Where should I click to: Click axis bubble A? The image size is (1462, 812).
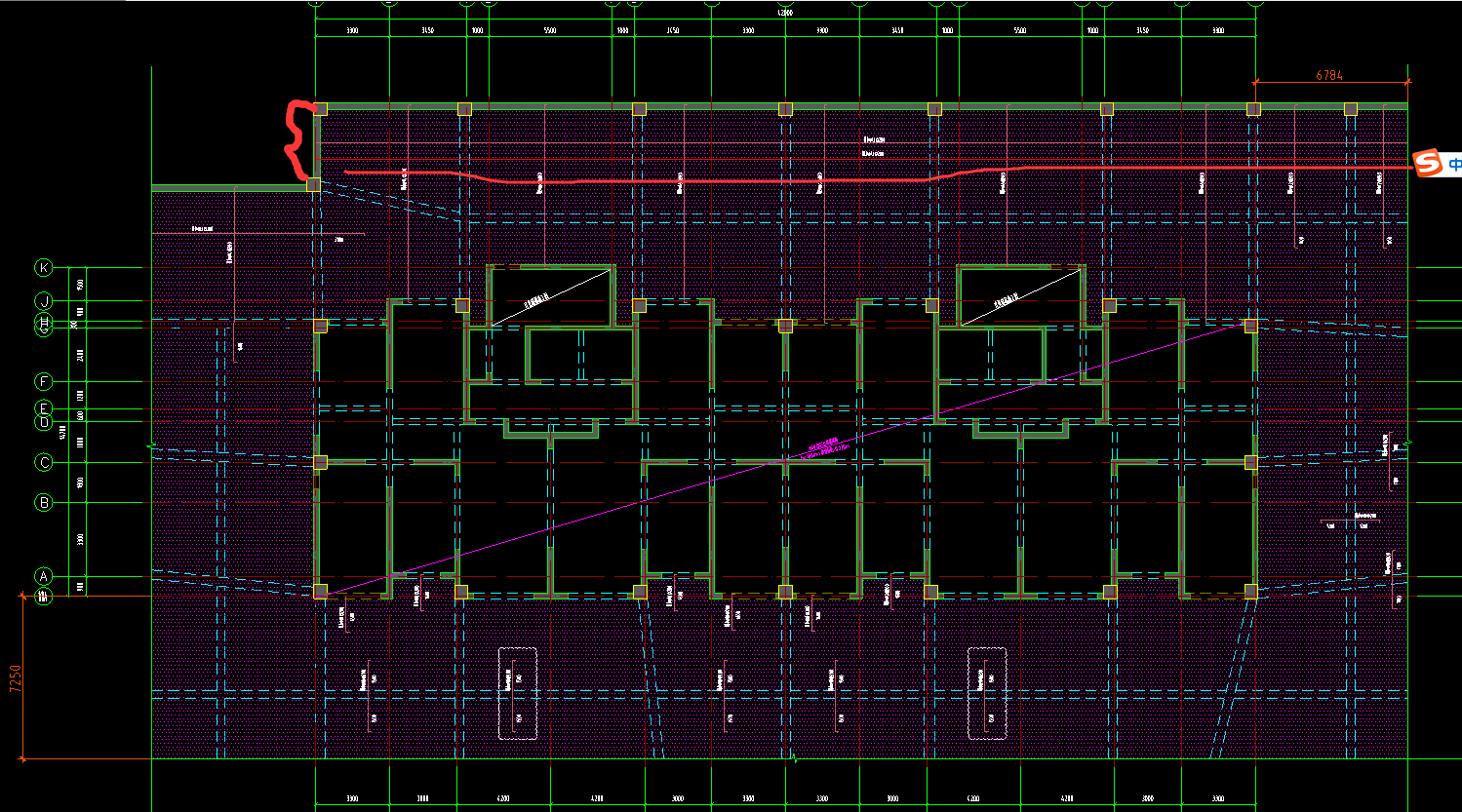click(x=44, y=576)
